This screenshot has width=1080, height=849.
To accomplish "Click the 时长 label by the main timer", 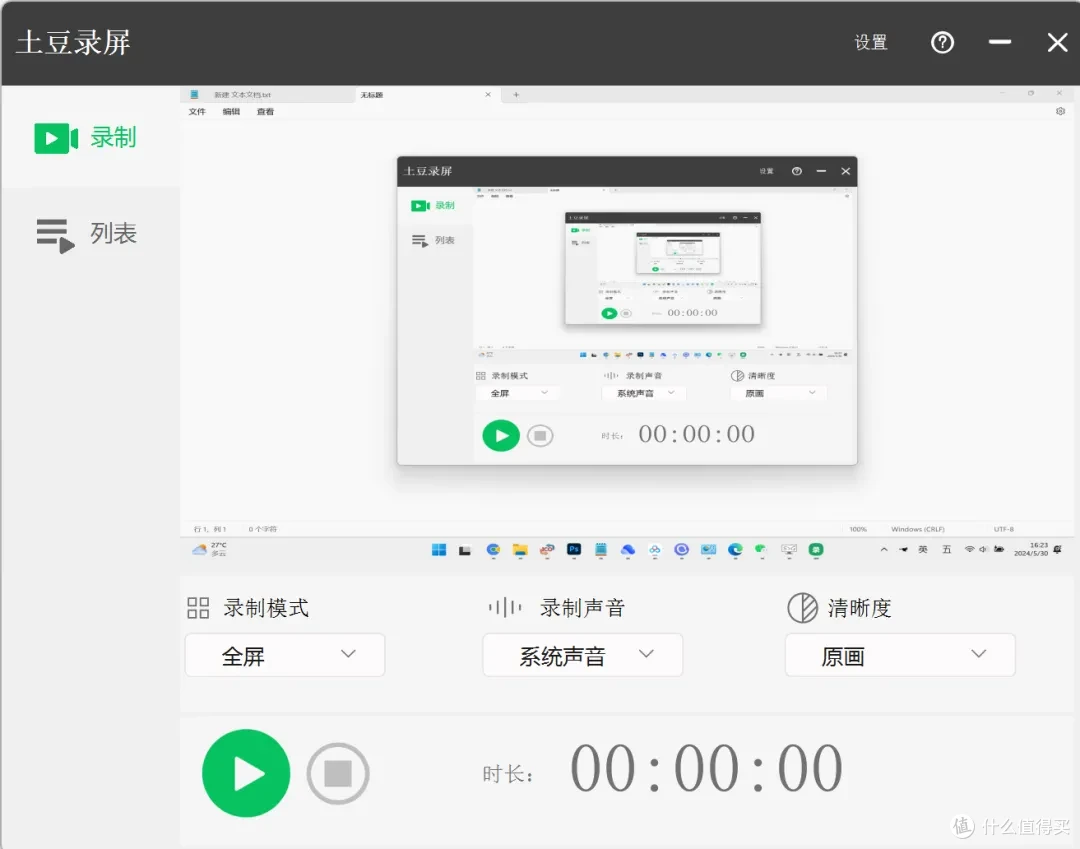I will click(508, 774).
